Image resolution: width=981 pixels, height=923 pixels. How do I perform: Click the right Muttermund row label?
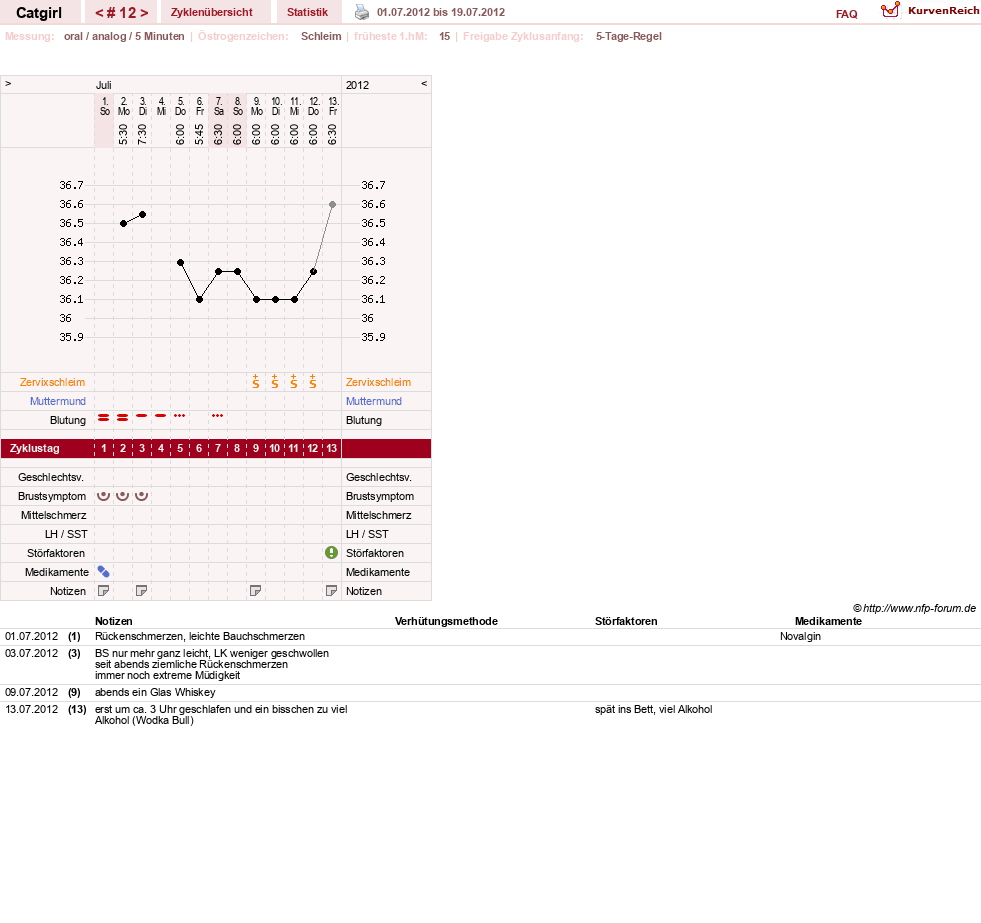[x=374, y=401]
